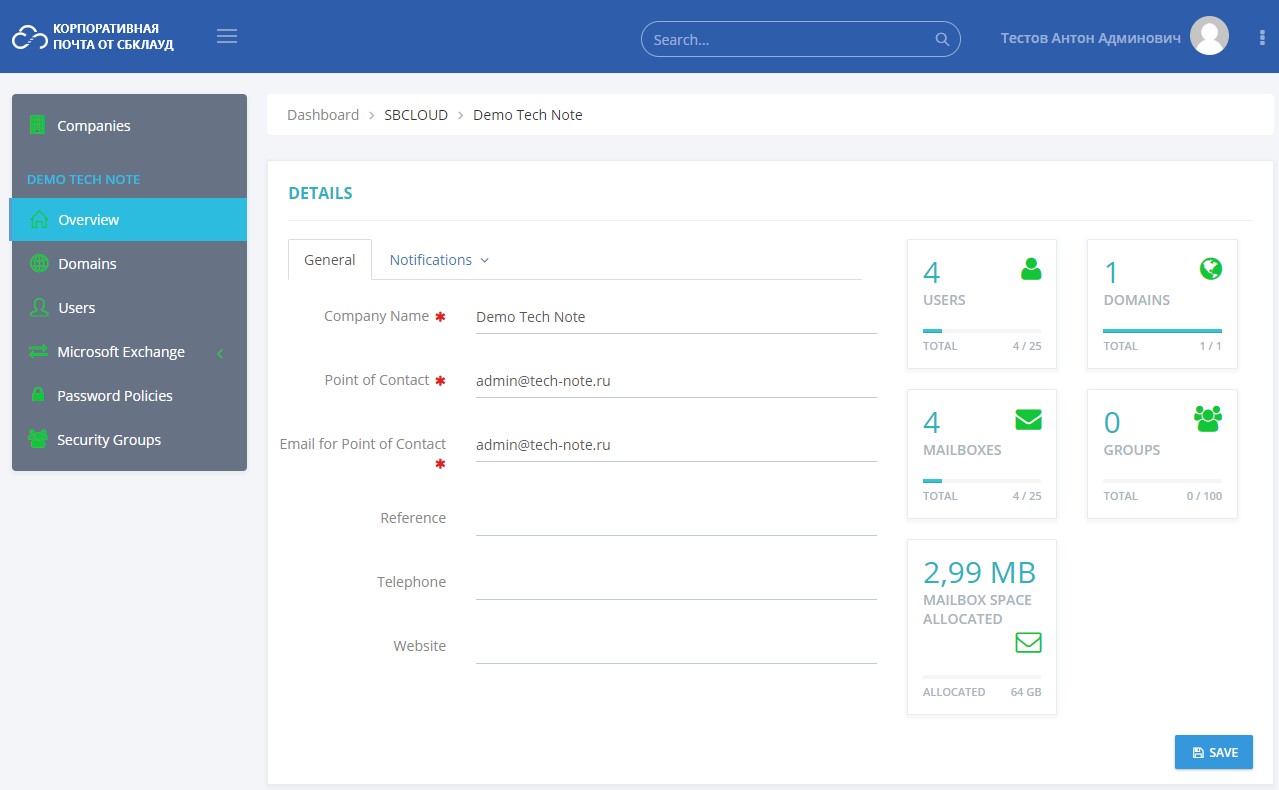Click the Website input field
Viewport: 1279px width, 790px height.
pyautogui.click(x=676, y=647)
